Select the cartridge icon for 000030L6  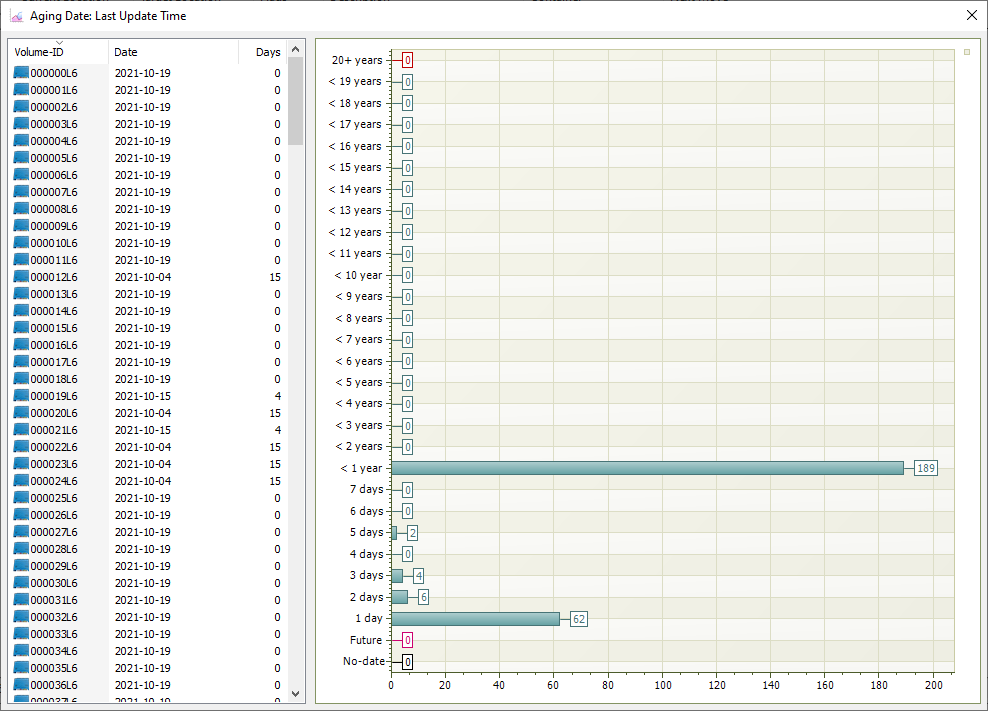tap(21, 583)
